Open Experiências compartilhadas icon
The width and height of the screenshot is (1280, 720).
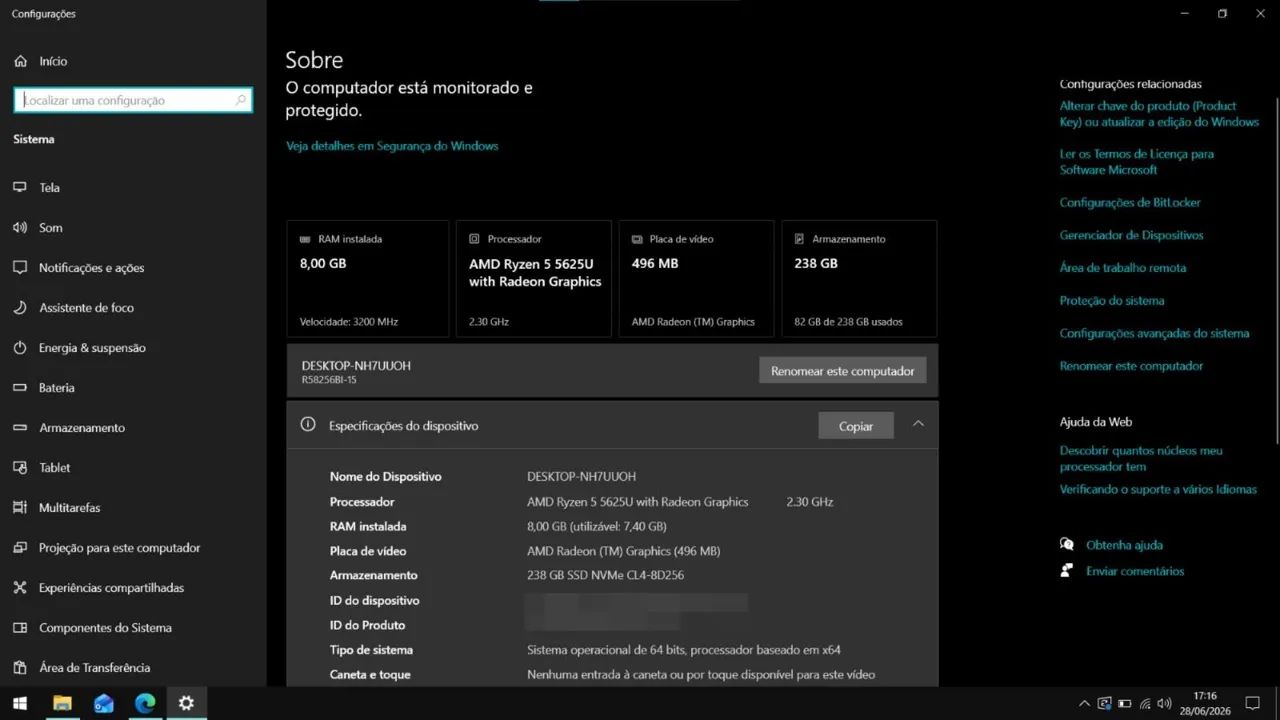coord(20,587)
